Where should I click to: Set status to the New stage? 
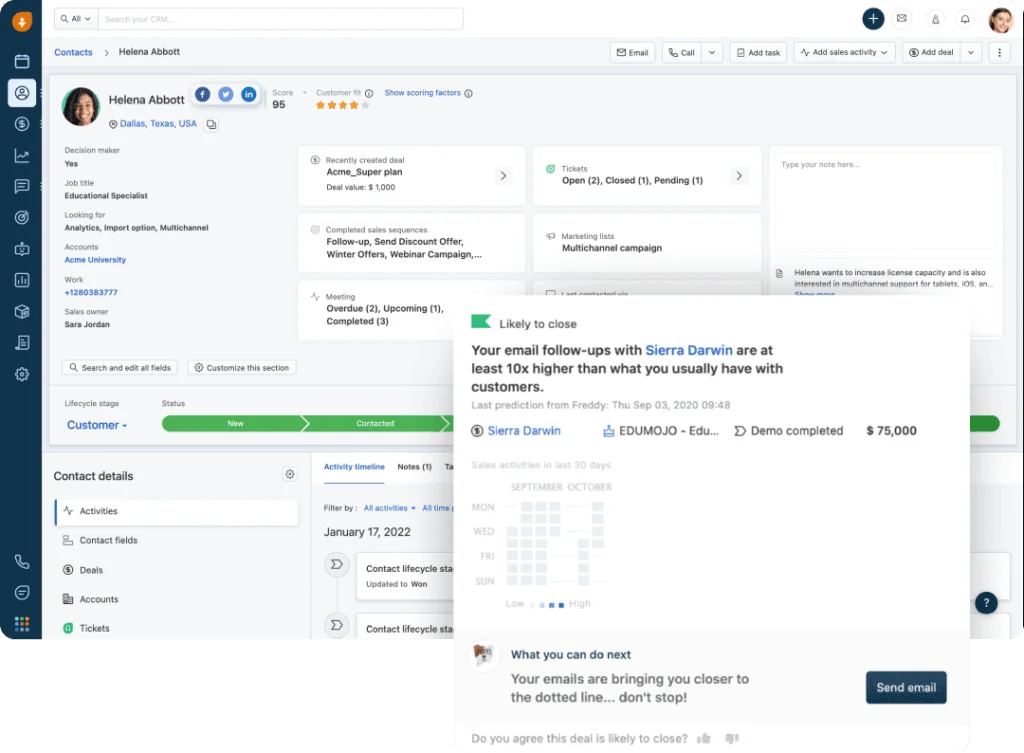(x=235, y=424)
